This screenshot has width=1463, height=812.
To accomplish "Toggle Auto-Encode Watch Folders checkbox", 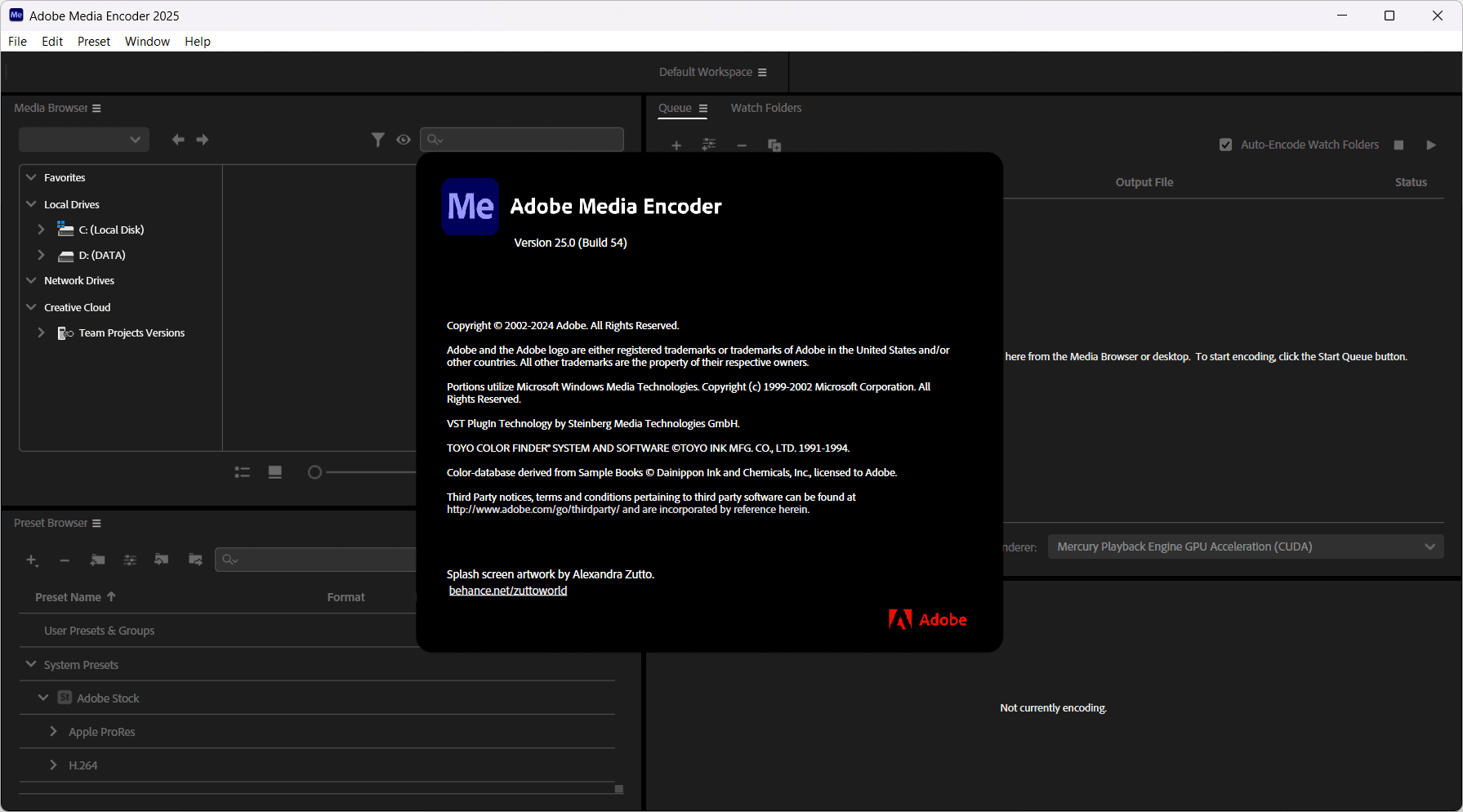I will point(1225,145).
